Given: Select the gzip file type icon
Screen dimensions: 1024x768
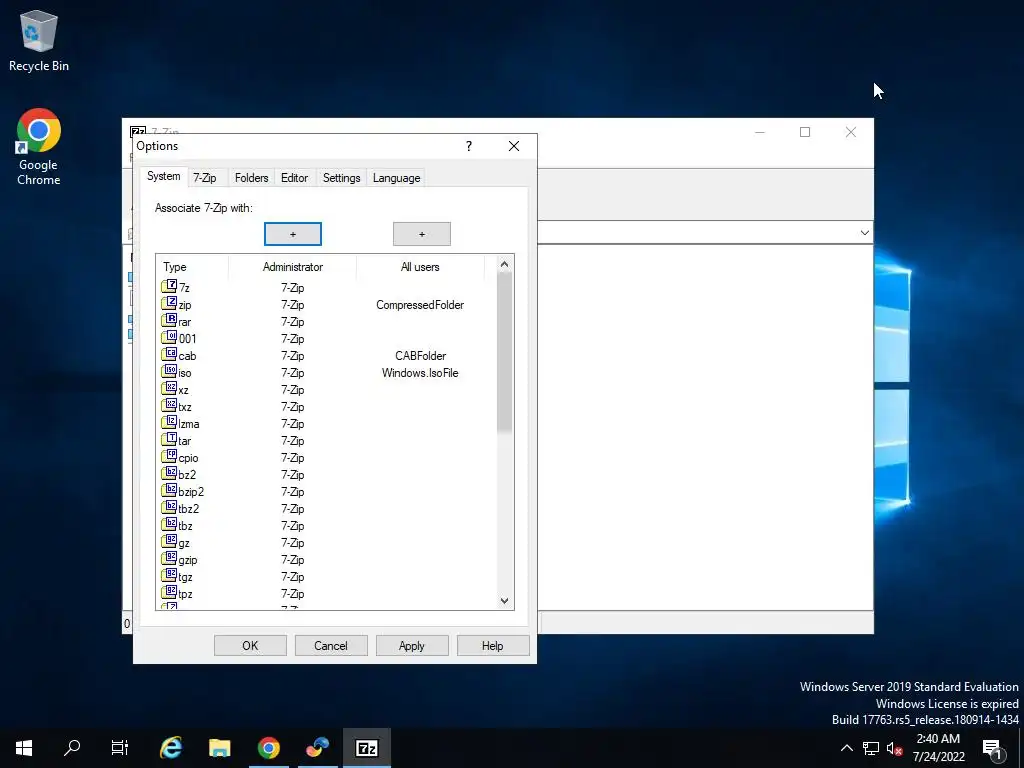Looking at the screenshot, I should pyautogui.click(x=169, y=558).
